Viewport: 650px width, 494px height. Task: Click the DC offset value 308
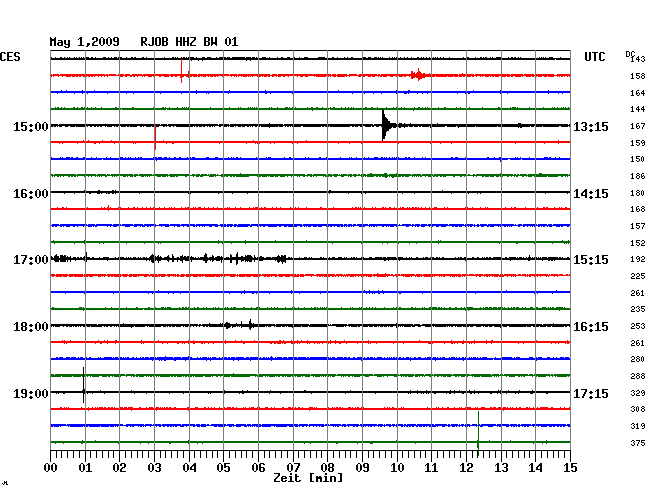[x=638, y=409]
